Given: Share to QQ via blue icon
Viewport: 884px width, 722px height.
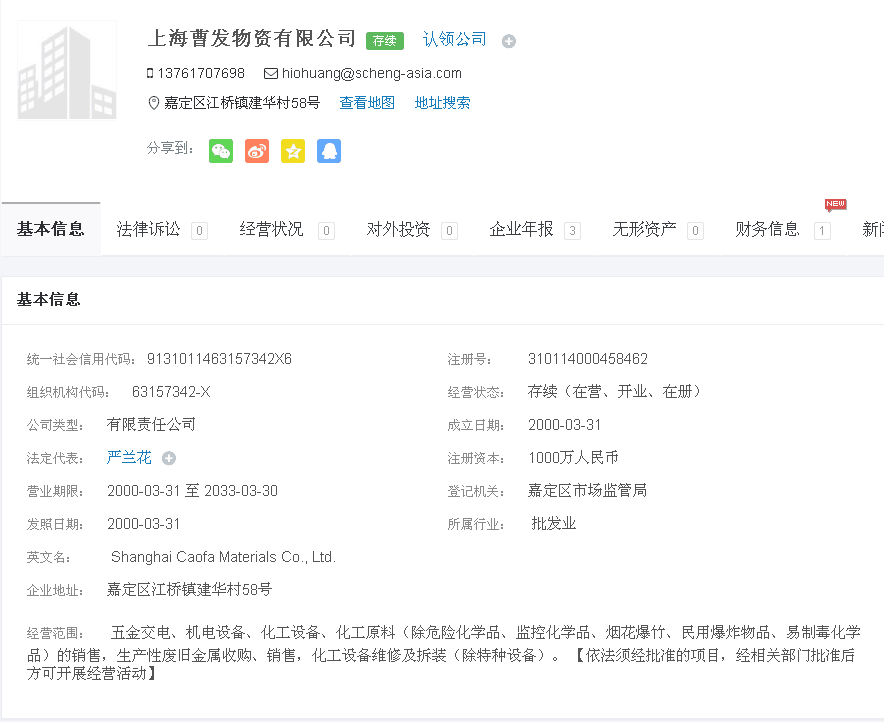Looking at the screenshot, I should pyautogui.click(x=329, y=151).
